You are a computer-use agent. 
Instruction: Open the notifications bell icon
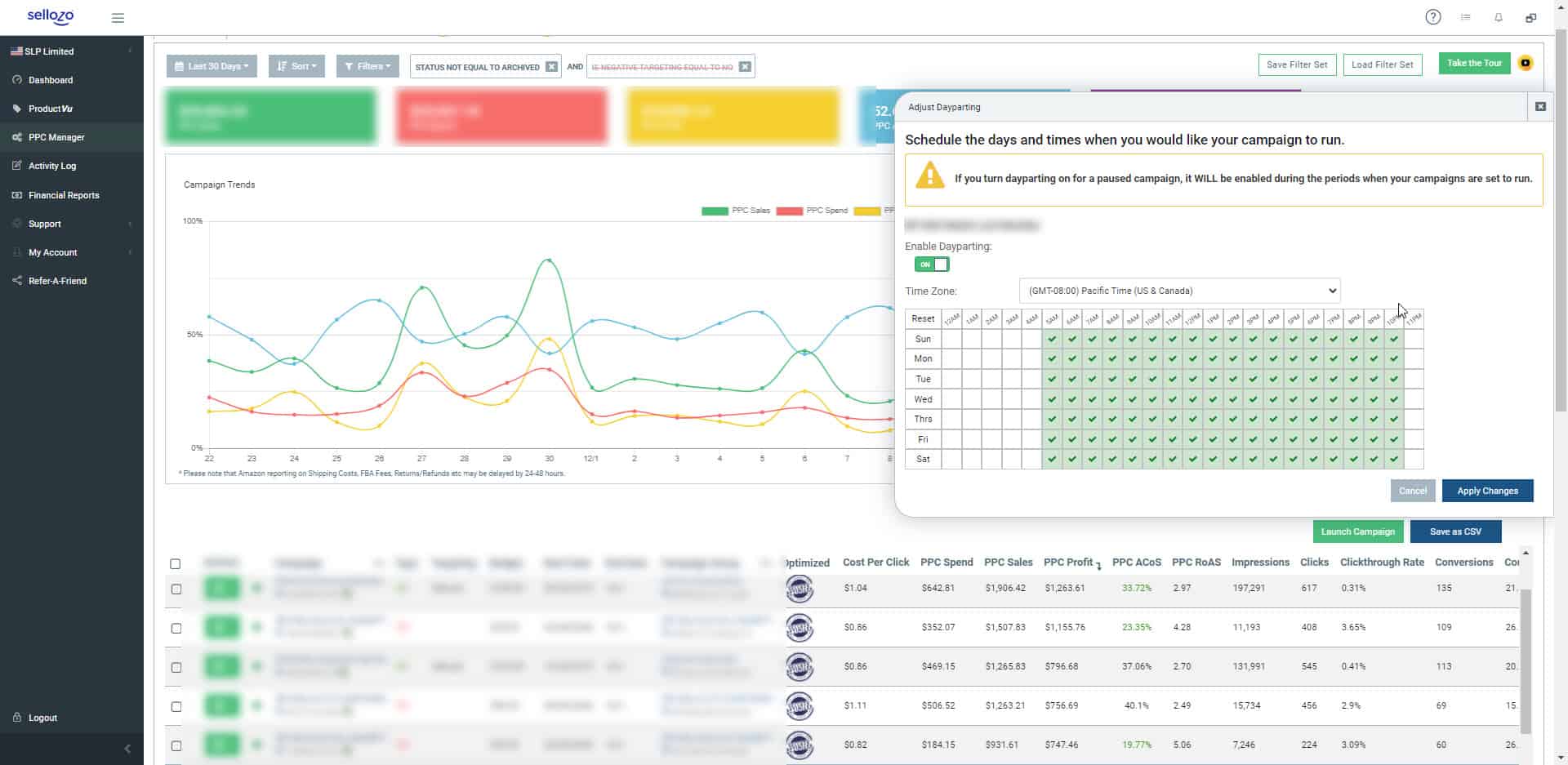pos(1499,16)
